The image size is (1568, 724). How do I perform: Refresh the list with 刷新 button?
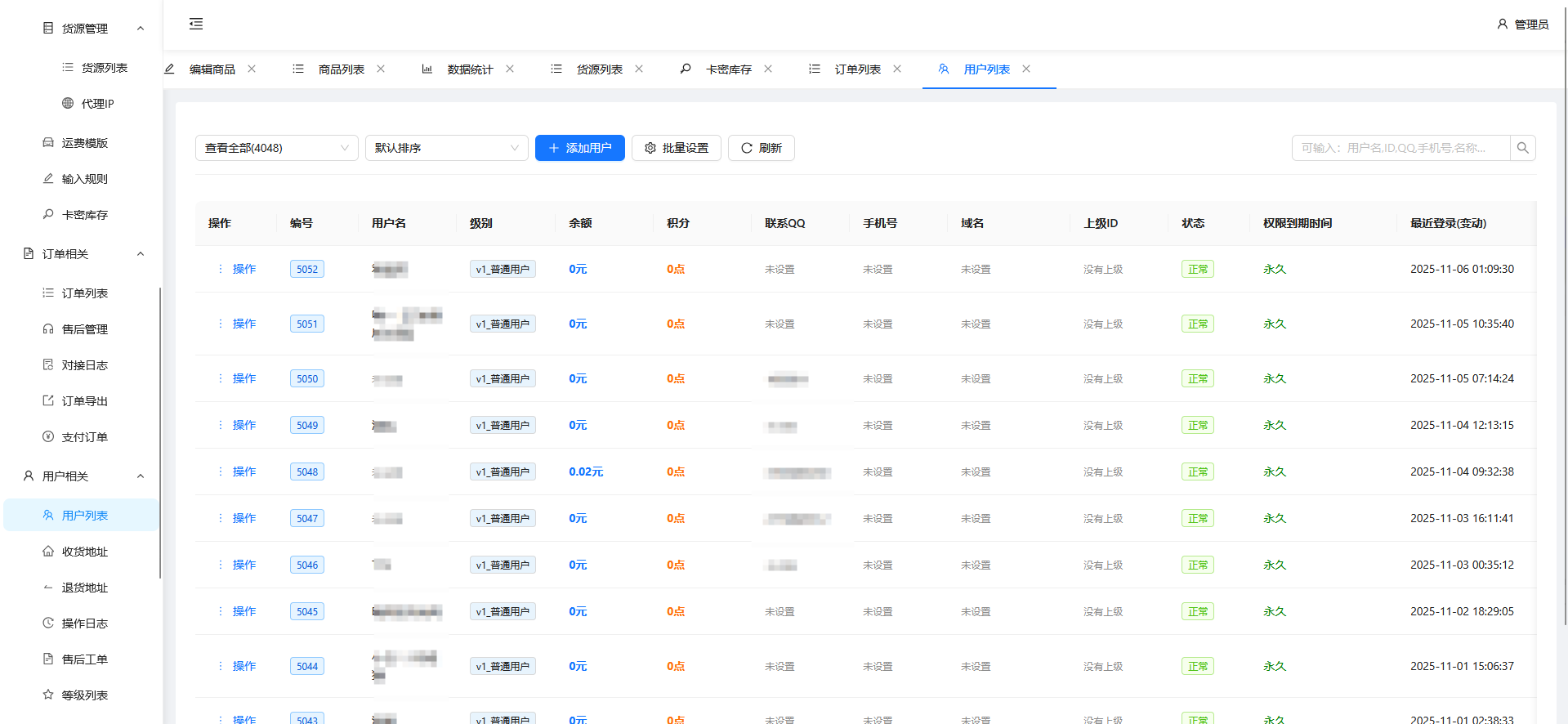[761, 148]
